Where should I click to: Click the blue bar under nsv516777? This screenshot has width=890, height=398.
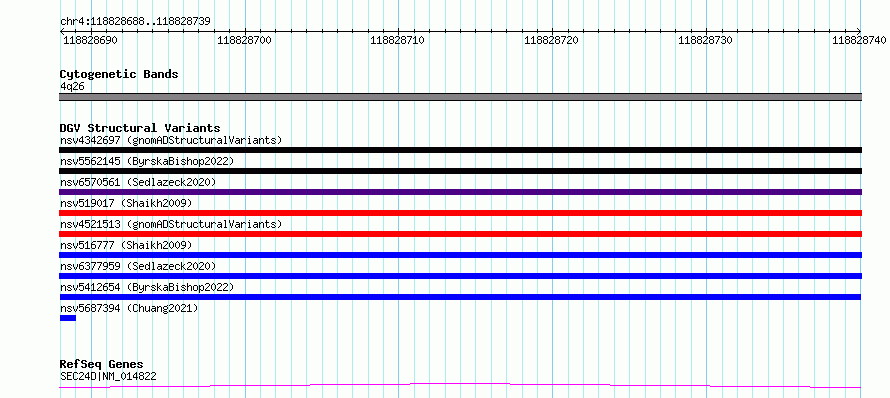click(x=460, y=255)
